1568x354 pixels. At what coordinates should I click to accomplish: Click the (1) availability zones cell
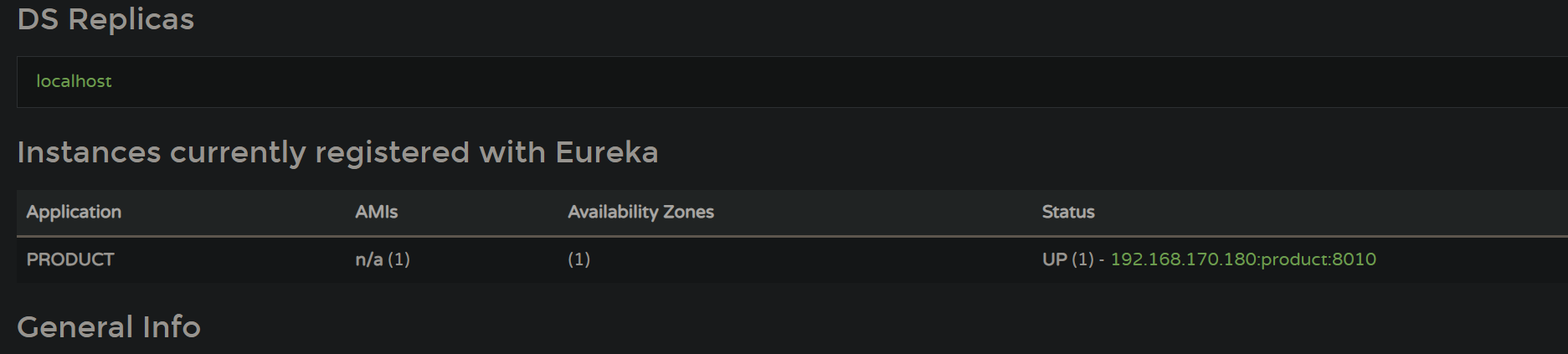579,259
